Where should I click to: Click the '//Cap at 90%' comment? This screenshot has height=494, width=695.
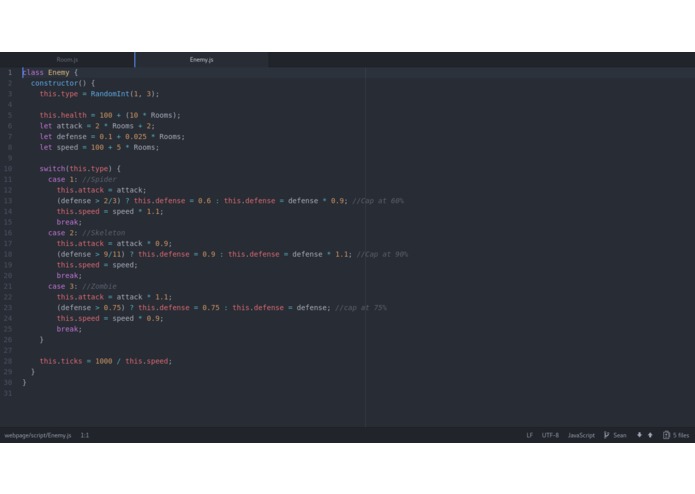tap(382, 254)
